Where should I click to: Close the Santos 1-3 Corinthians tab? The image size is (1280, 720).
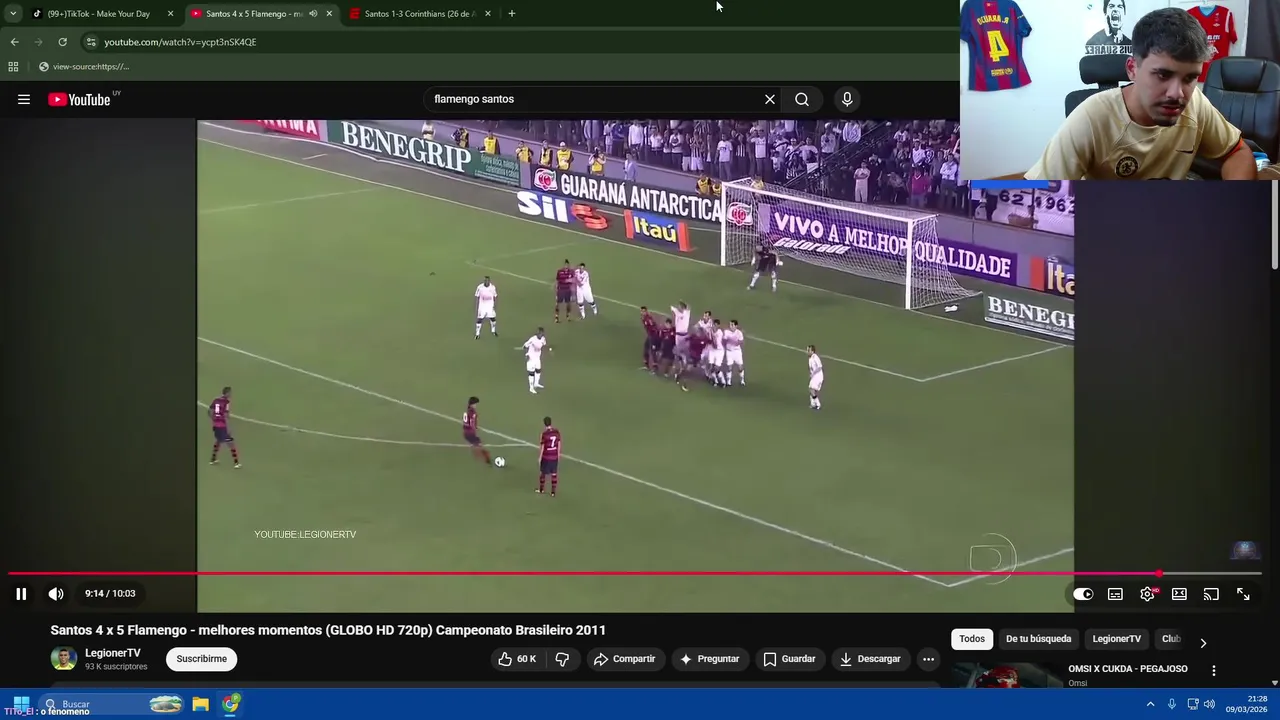488,14
